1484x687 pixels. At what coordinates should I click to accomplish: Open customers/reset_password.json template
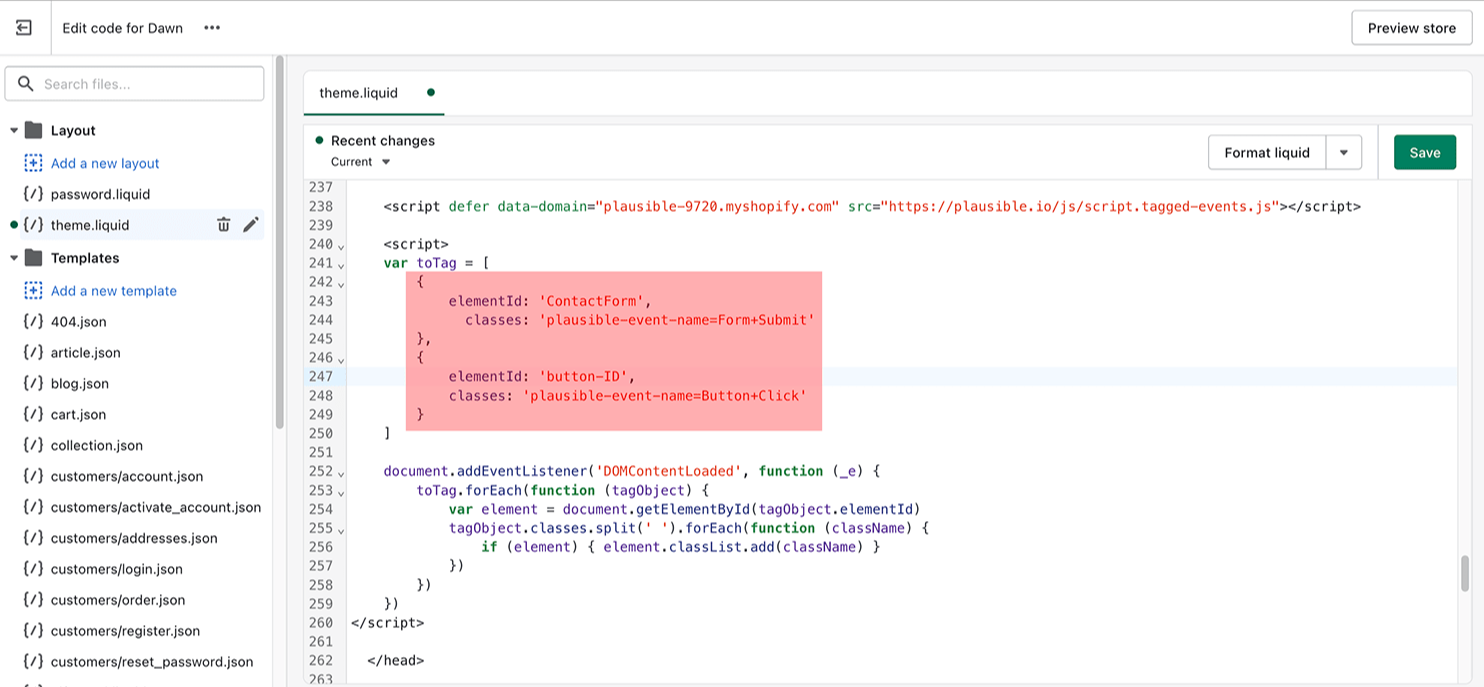(x=152, y=663)
